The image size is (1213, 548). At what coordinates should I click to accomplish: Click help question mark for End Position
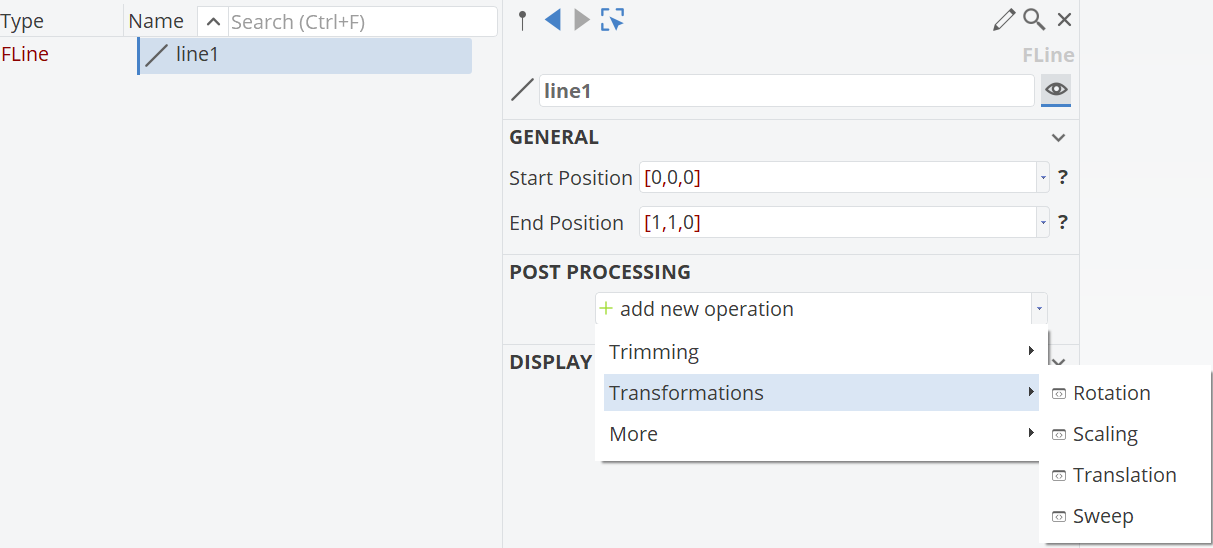tap(1063, 222)
